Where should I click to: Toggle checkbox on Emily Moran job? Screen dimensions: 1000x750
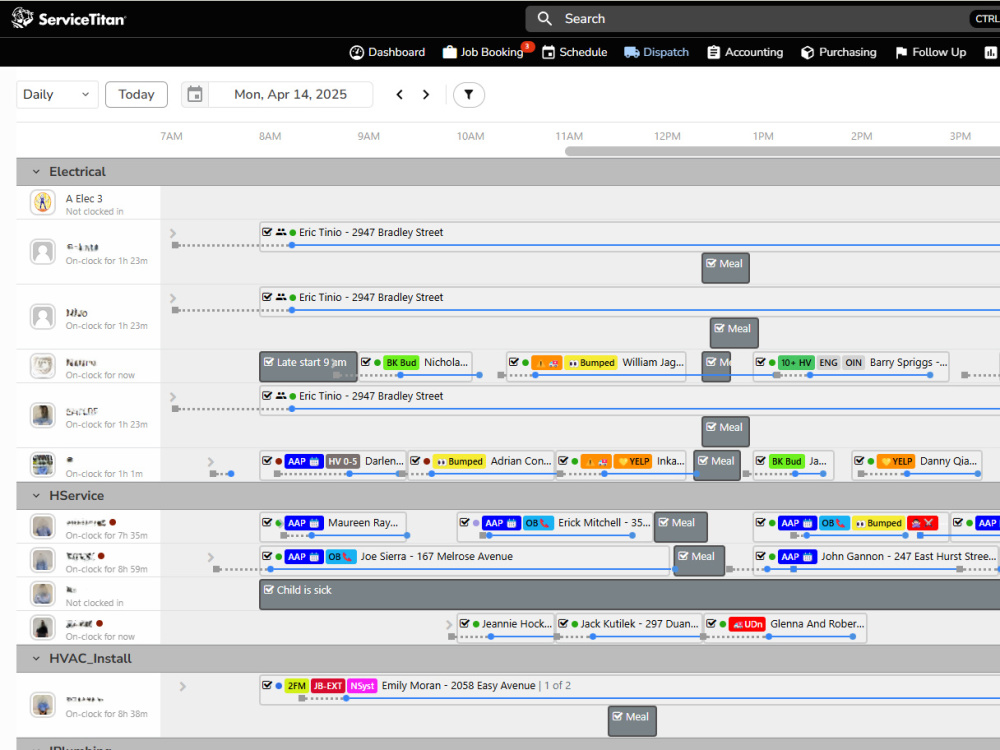[267, 686]
